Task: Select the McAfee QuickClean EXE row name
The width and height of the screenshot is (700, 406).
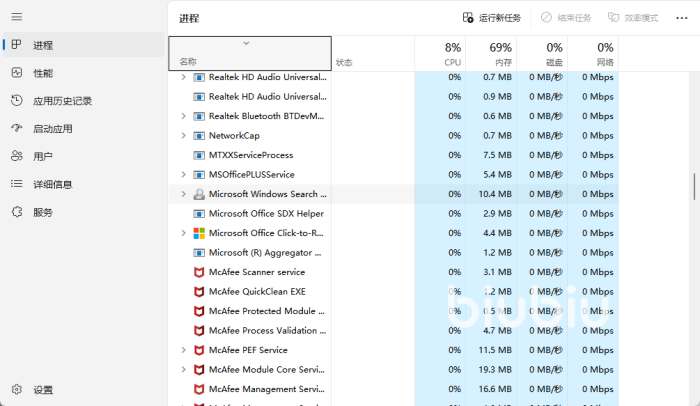Action: (257, 292)
